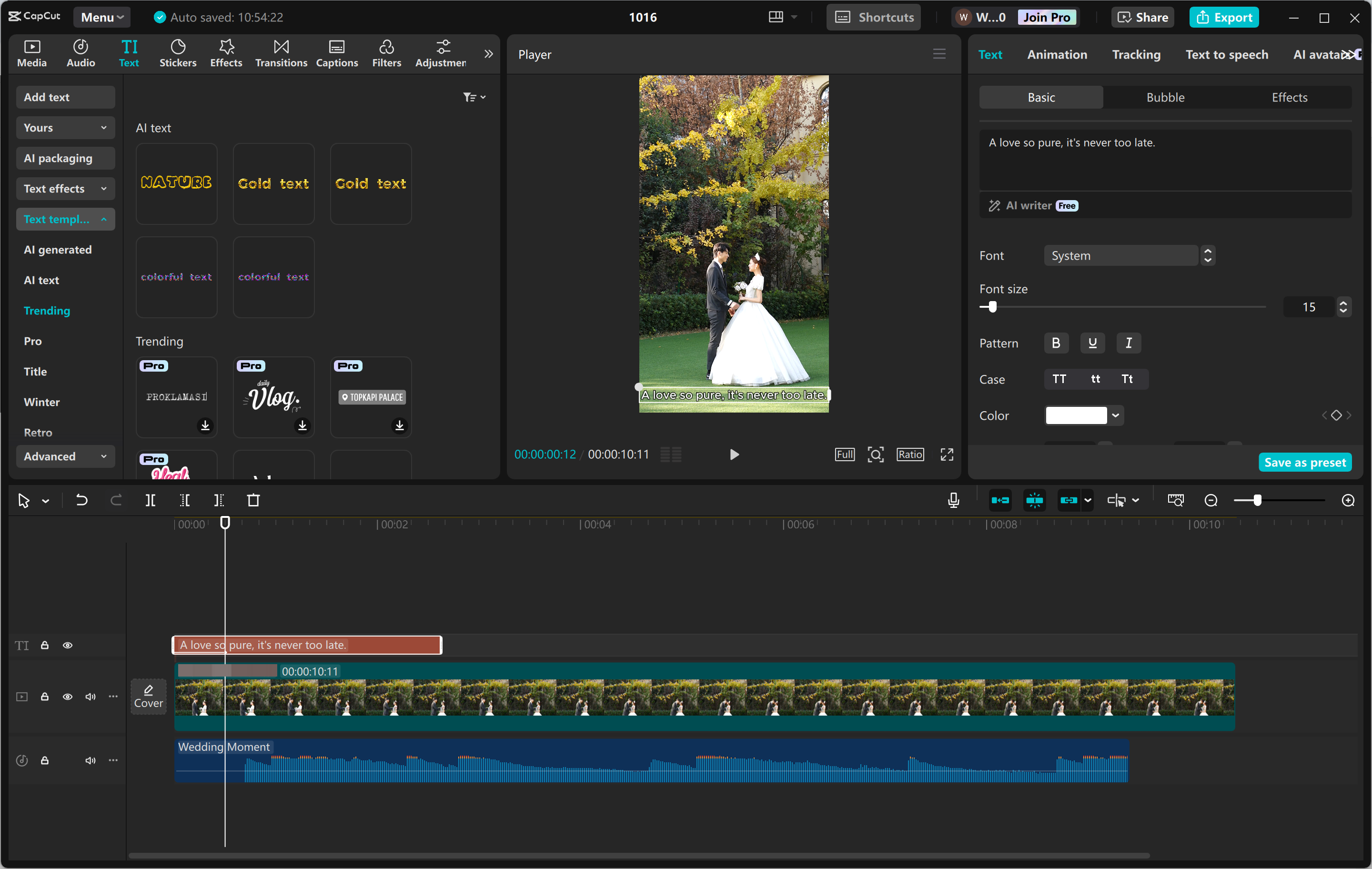Lock the text track
The height and width of the screenshot is (869, 1372).
pyautogui.click(x=45, y=645)
